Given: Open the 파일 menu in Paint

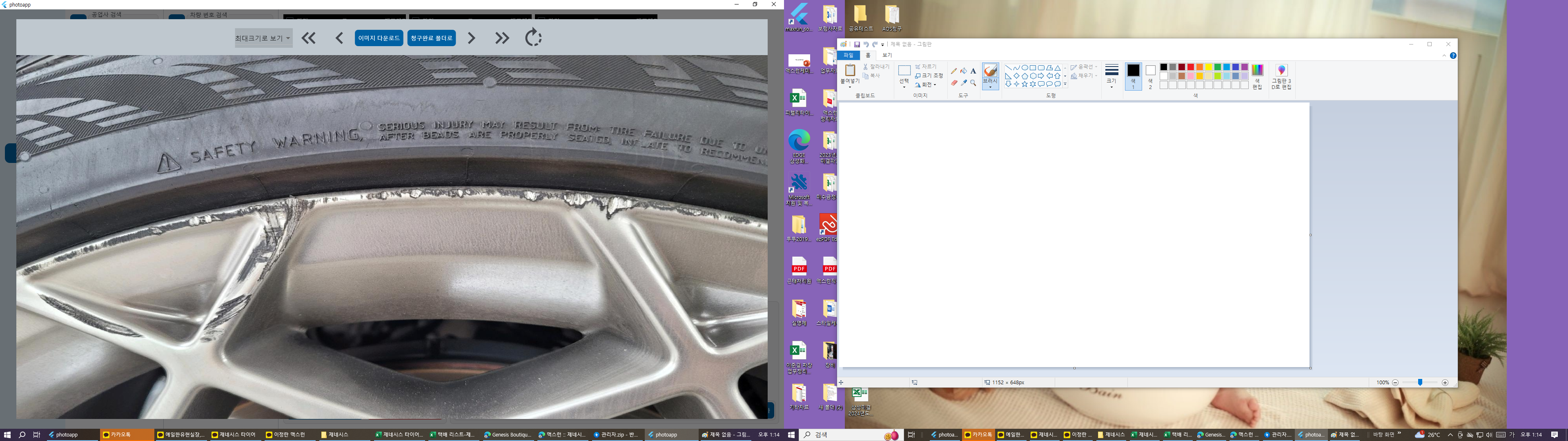Looking at the screenshot, I should tap(848, 56).
